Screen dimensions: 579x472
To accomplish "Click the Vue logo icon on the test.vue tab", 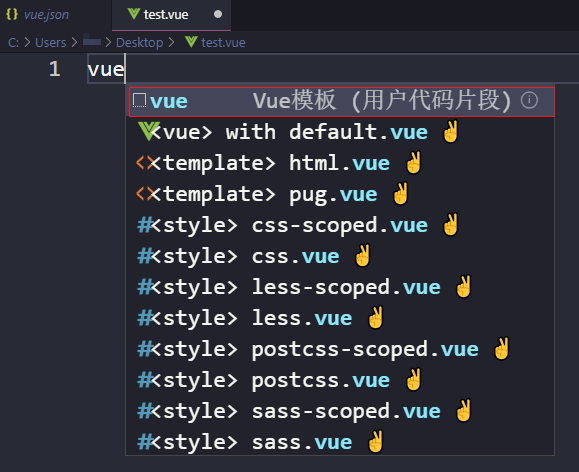I will pos(133,14).
